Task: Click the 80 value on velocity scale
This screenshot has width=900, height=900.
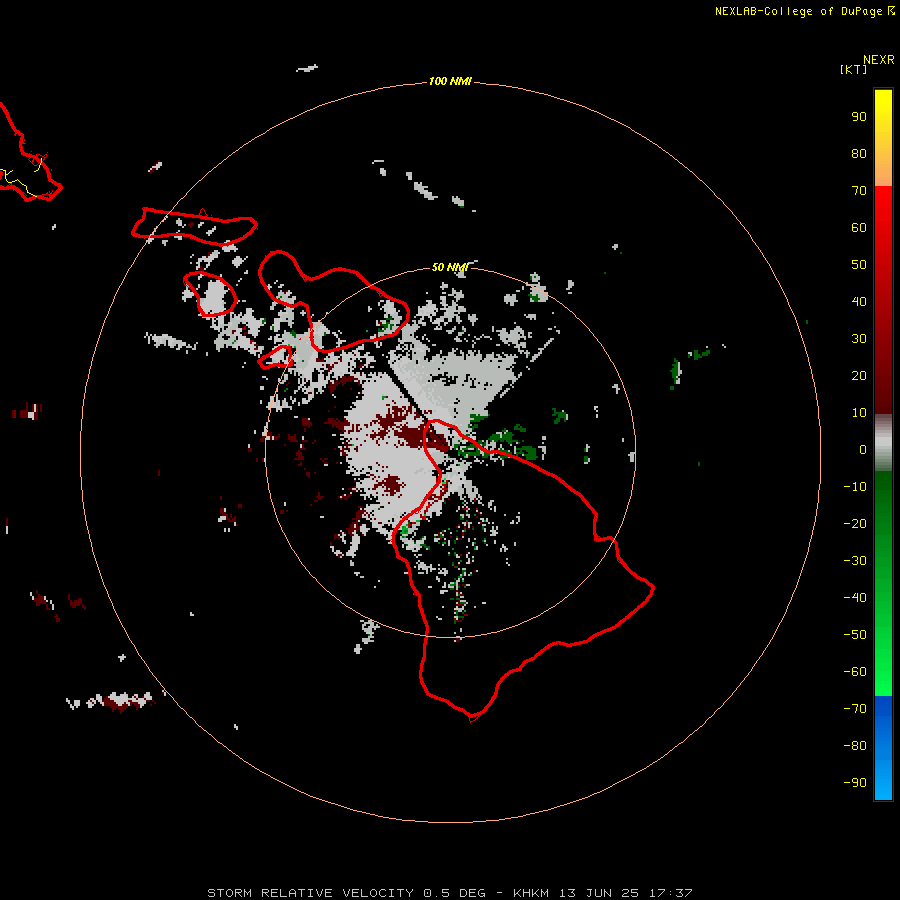Action: [859, 154]
